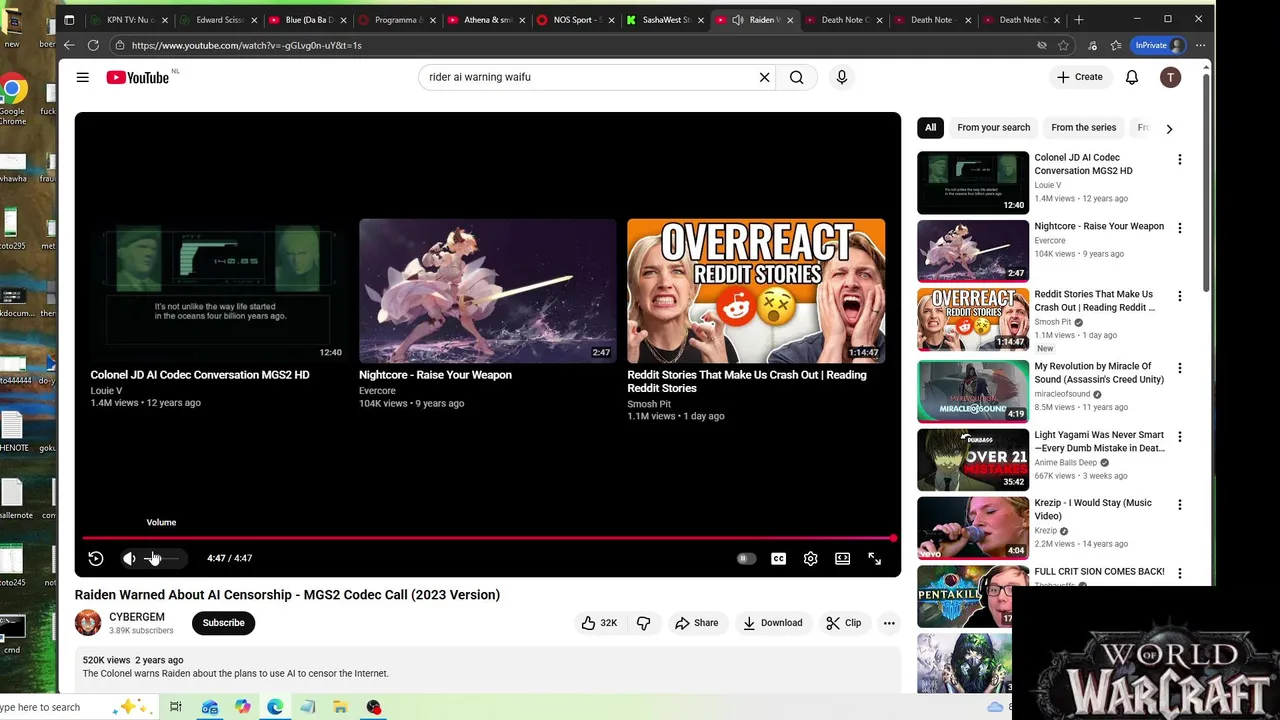Image resolution: width=1280 pixels, height=720 pixels.
Task: Open the account avatar menu
Action: (x=1170, y=77)
